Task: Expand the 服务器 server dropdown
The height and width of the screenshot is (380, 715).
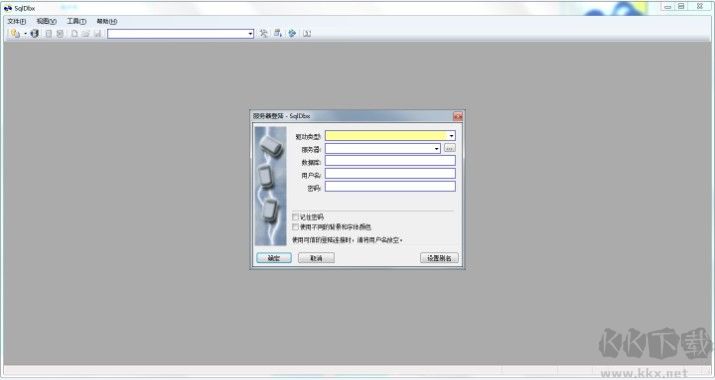Action: point(436,149)
